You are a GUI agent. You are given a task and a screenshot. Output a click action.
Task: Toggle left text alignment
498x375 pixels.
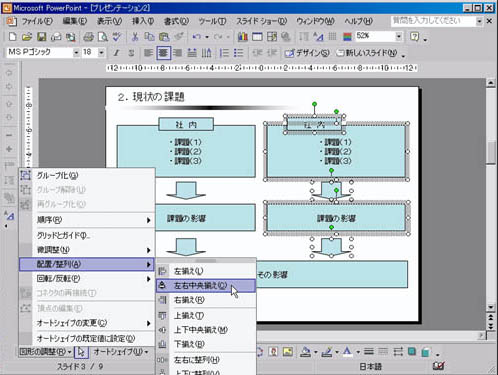click(148, 53)
